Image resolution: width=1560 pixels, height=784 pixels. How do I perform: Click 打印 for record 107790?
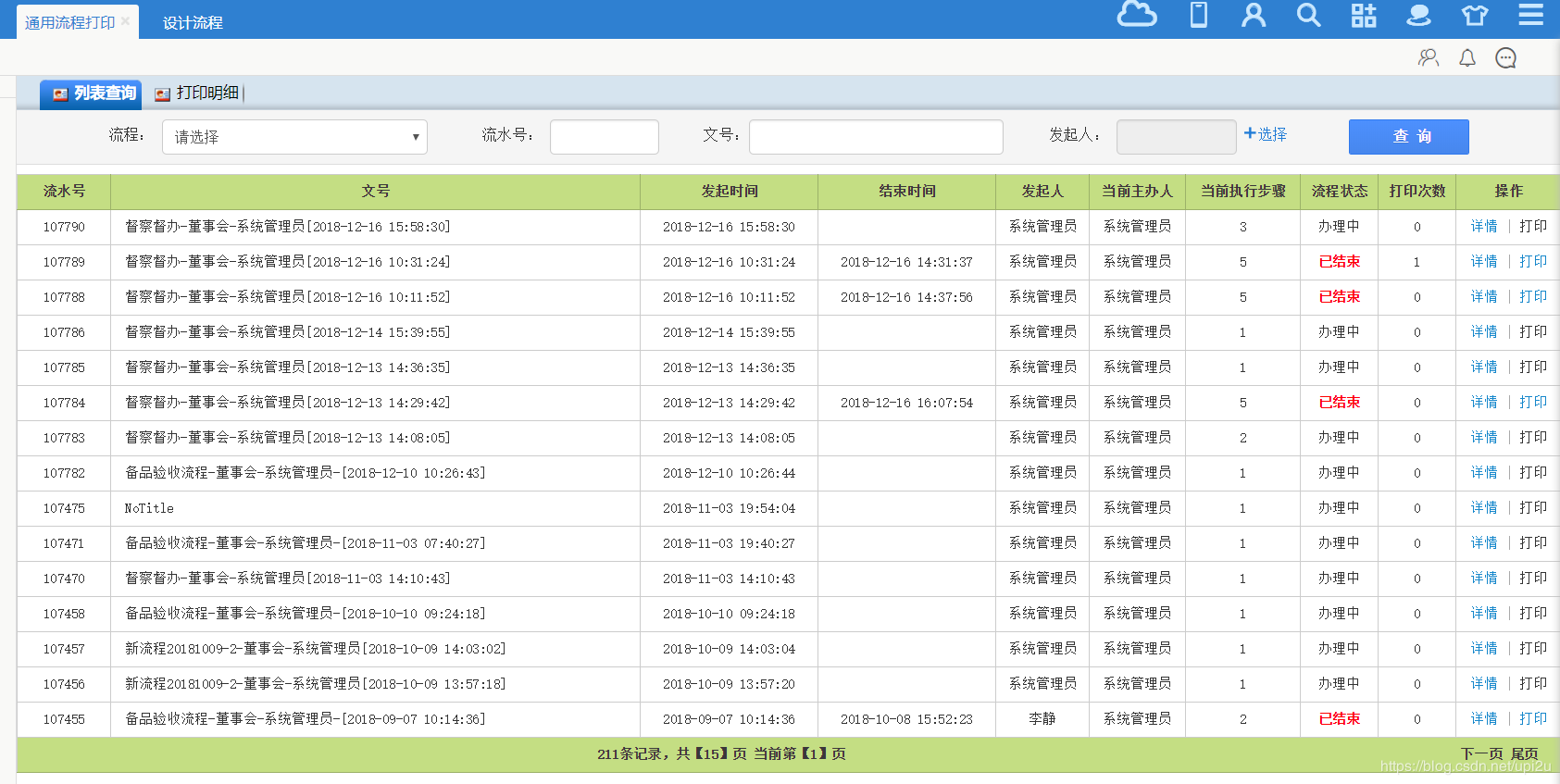[x=1533, y=227]
